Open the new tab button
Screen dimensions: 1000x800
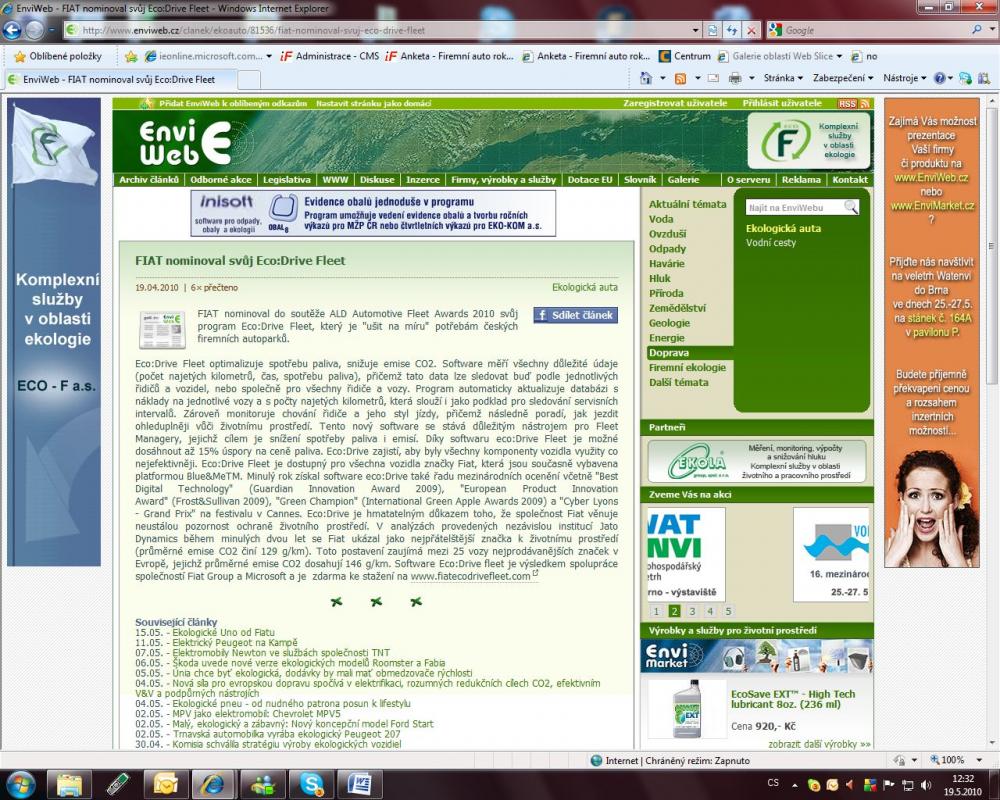click(x=249, y=80)
